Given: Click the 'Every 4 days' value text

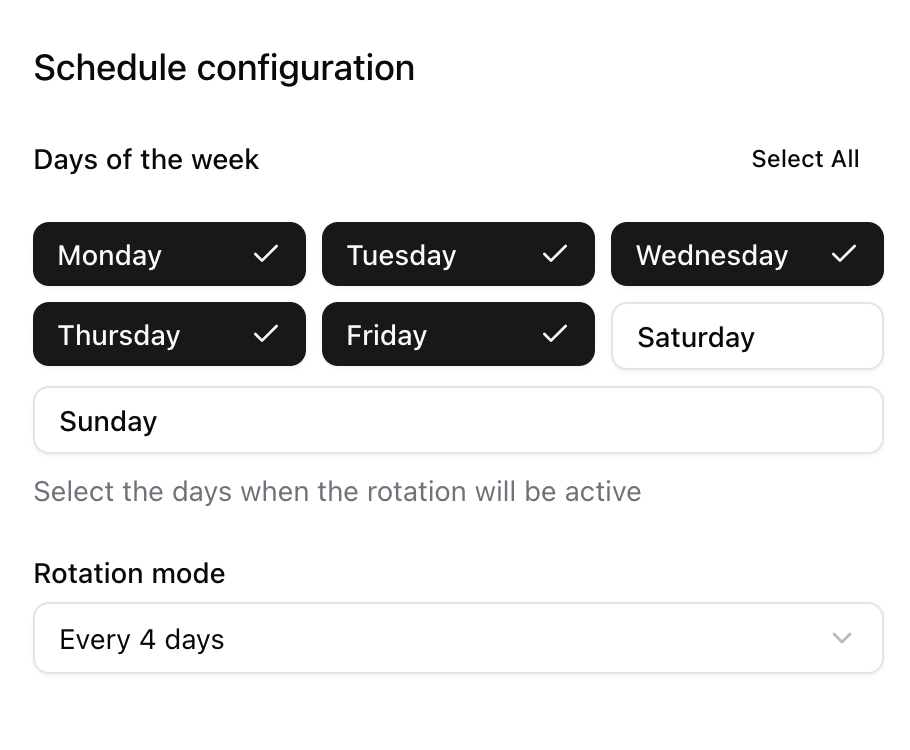Looking at the screenshot, I should point(142,640).
